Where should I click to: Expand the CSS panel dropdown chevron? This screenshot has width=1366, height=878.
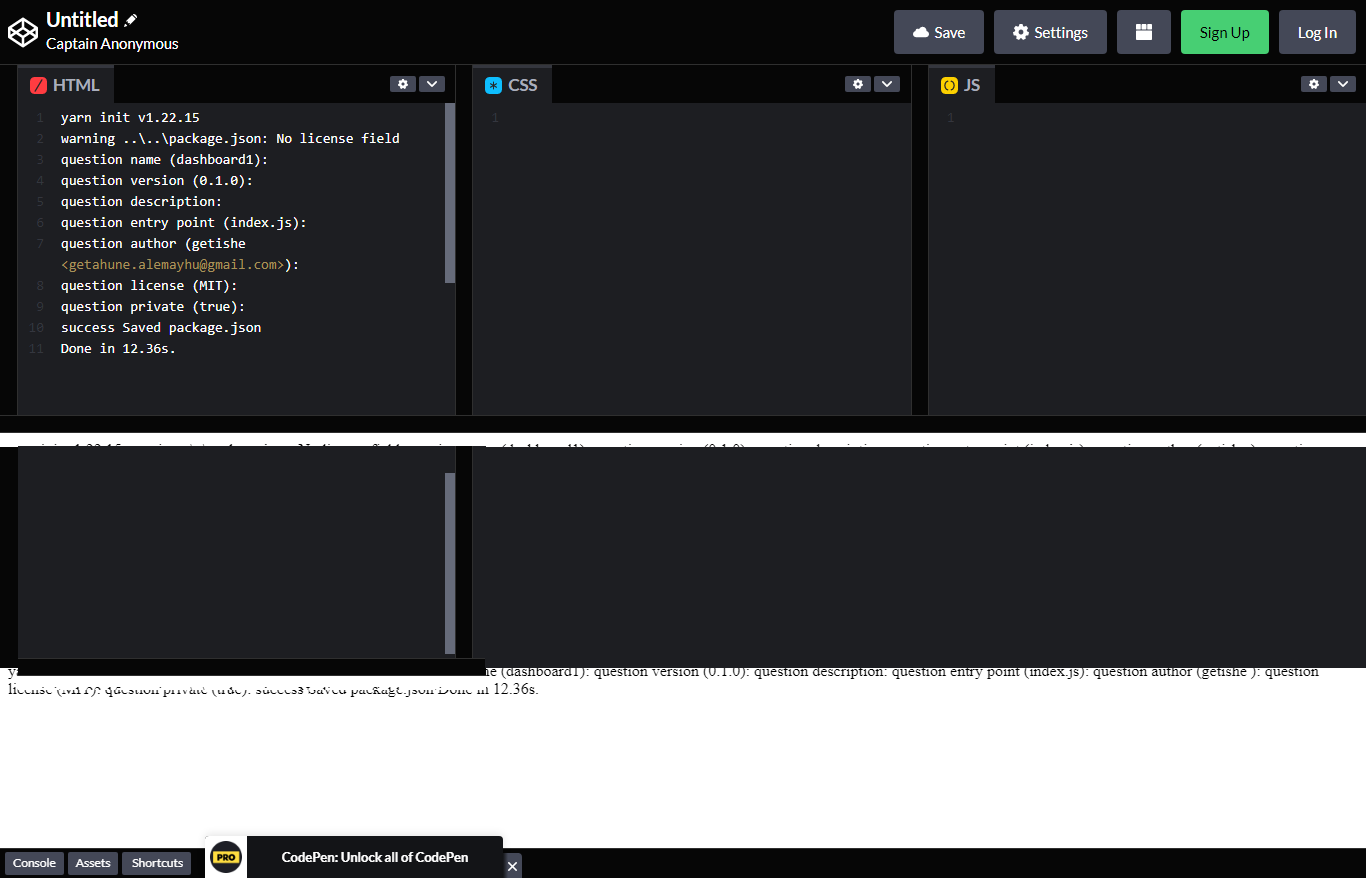(x=887, y=84)
